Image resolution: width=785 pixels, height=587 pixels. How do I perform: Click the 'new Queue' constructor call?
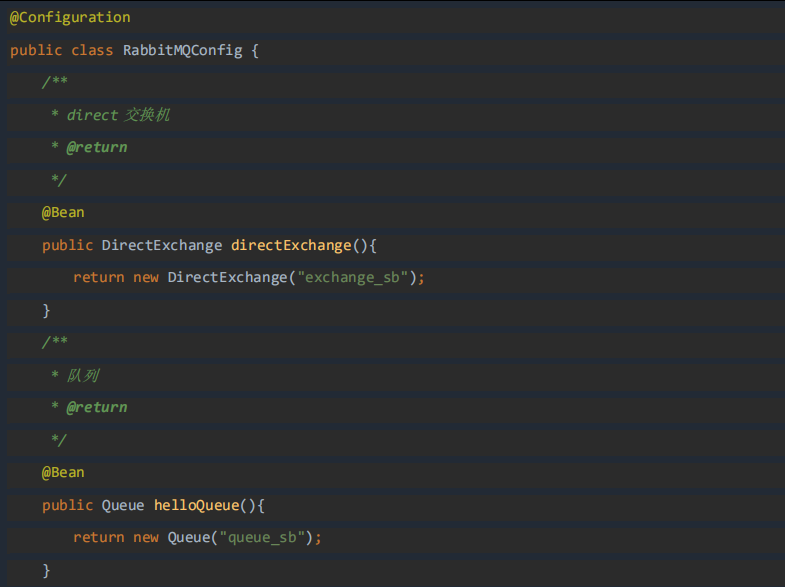(171, 537)
